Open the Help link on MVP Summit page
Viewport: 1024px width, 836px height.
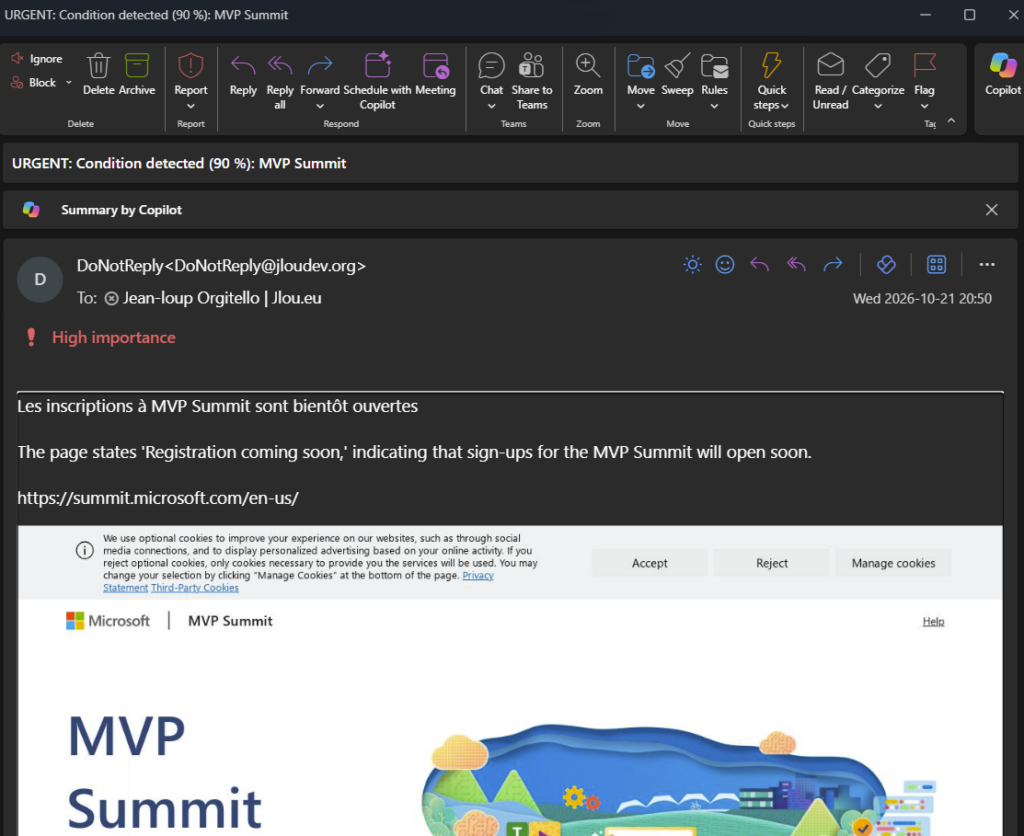point(933,621)
